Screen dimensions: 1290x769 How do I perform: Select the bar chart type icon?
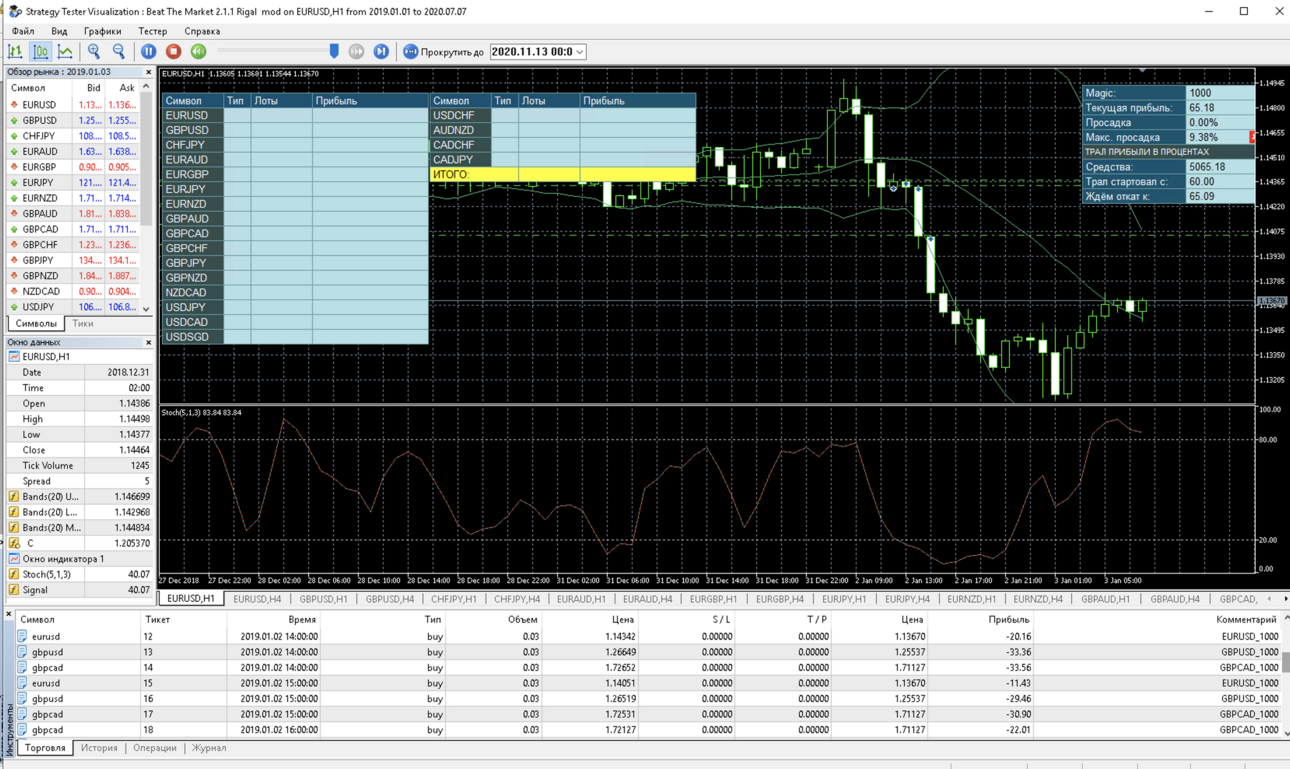pos(16,51)
